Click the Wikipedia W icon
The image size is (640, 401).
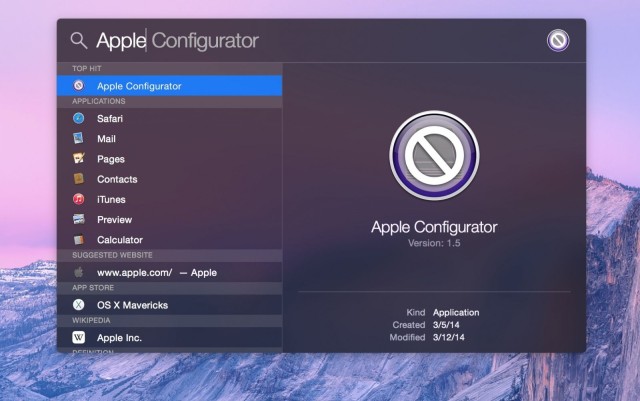[79, 337]
